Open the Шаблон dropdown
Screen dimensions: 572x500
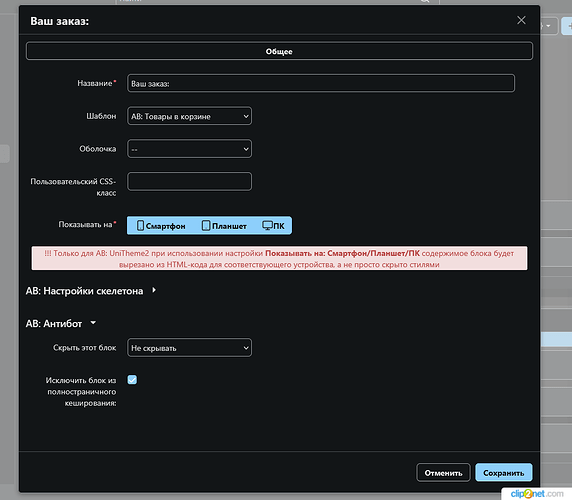click(x=189, y=116)
